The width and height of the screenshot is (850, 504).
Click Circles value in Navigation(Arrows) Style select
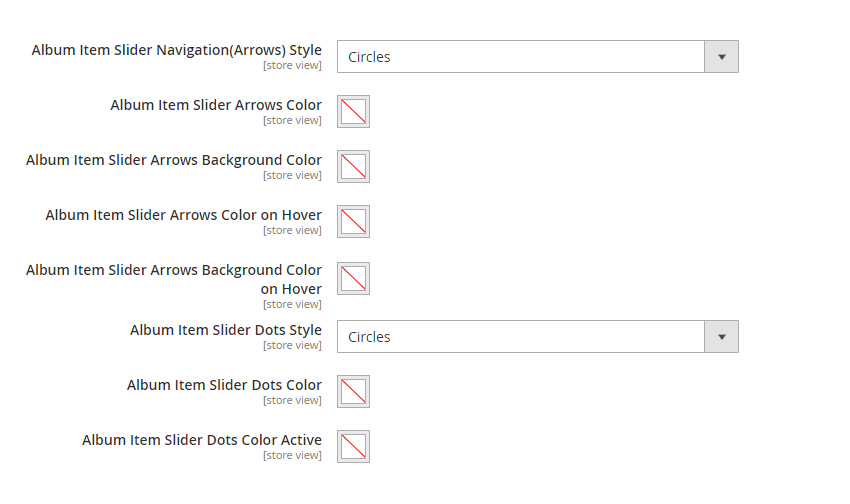369,57
